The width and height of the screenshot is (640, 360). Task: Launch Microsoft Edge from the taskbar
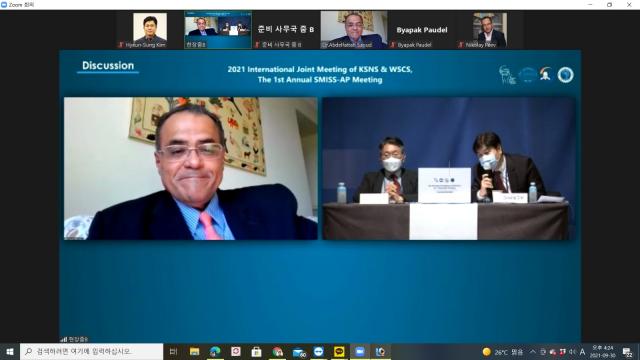[x=215, y=351]
